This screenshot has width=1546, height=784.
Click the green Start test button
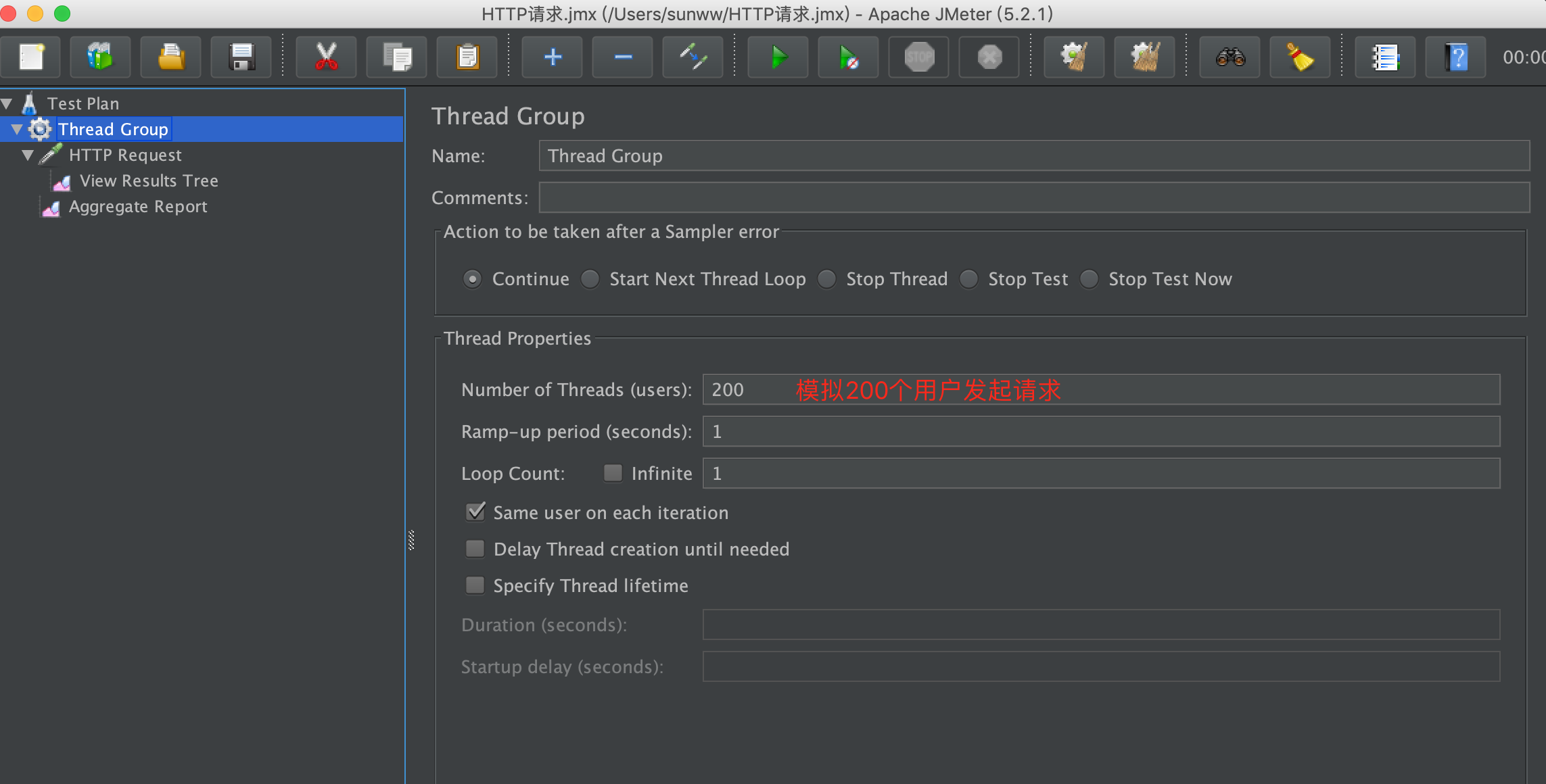[778, 57]
